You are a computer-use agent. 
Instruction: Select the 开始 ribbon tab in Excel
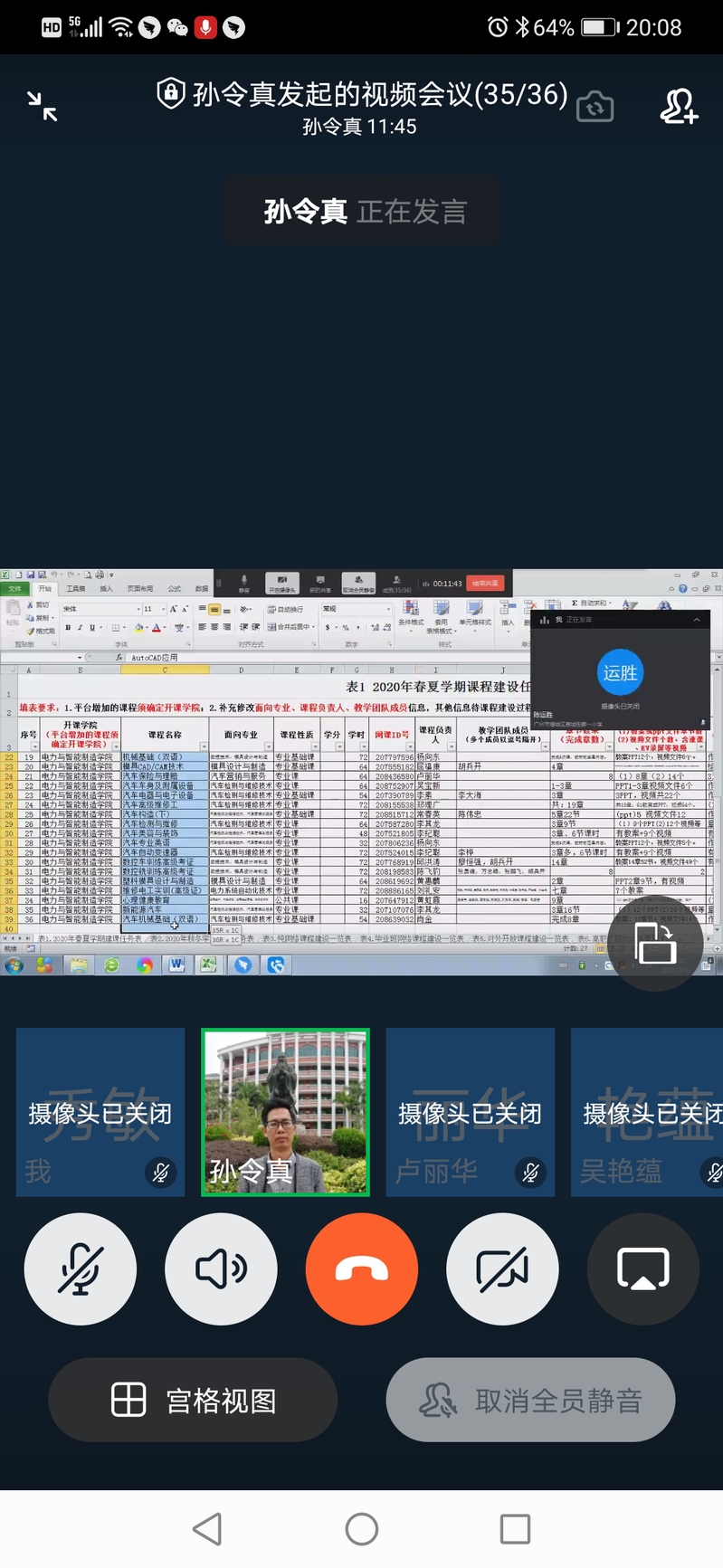[x=44, y=589]
